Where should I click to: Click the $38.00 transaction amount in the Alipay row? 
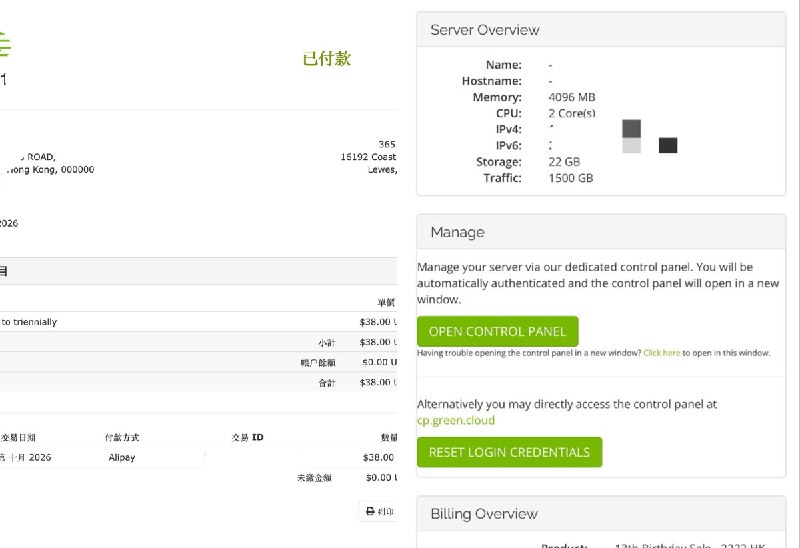(x=378, y=458)
